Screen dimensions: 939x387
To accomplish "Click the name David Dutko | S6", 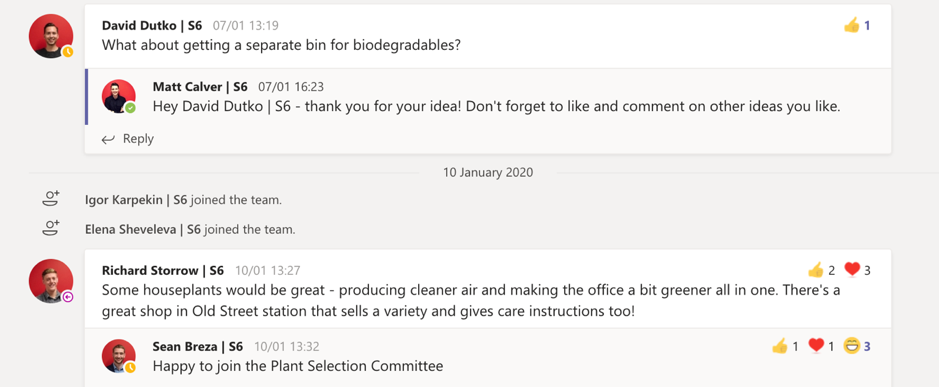I will coord(152,26).
